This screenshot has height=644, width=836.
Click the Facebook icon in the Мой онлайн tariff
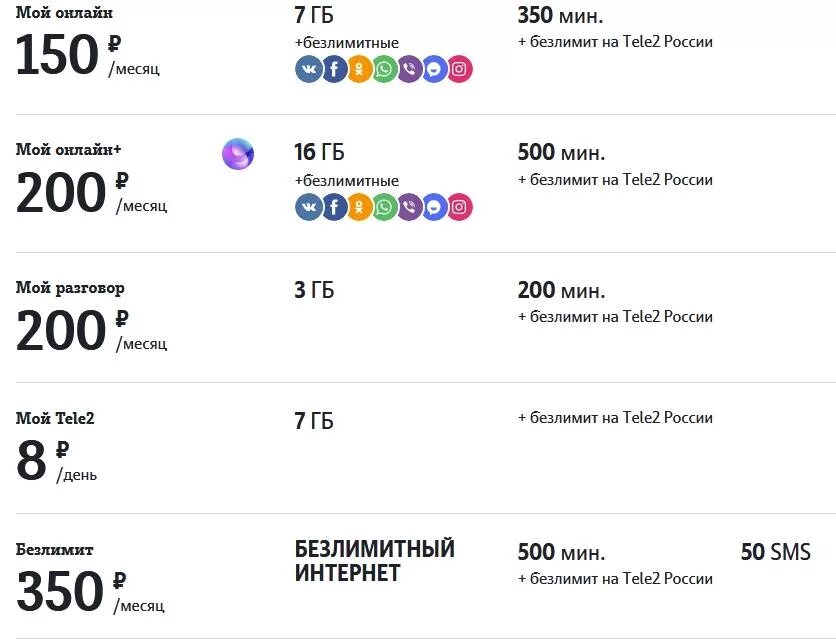point(334,69)
